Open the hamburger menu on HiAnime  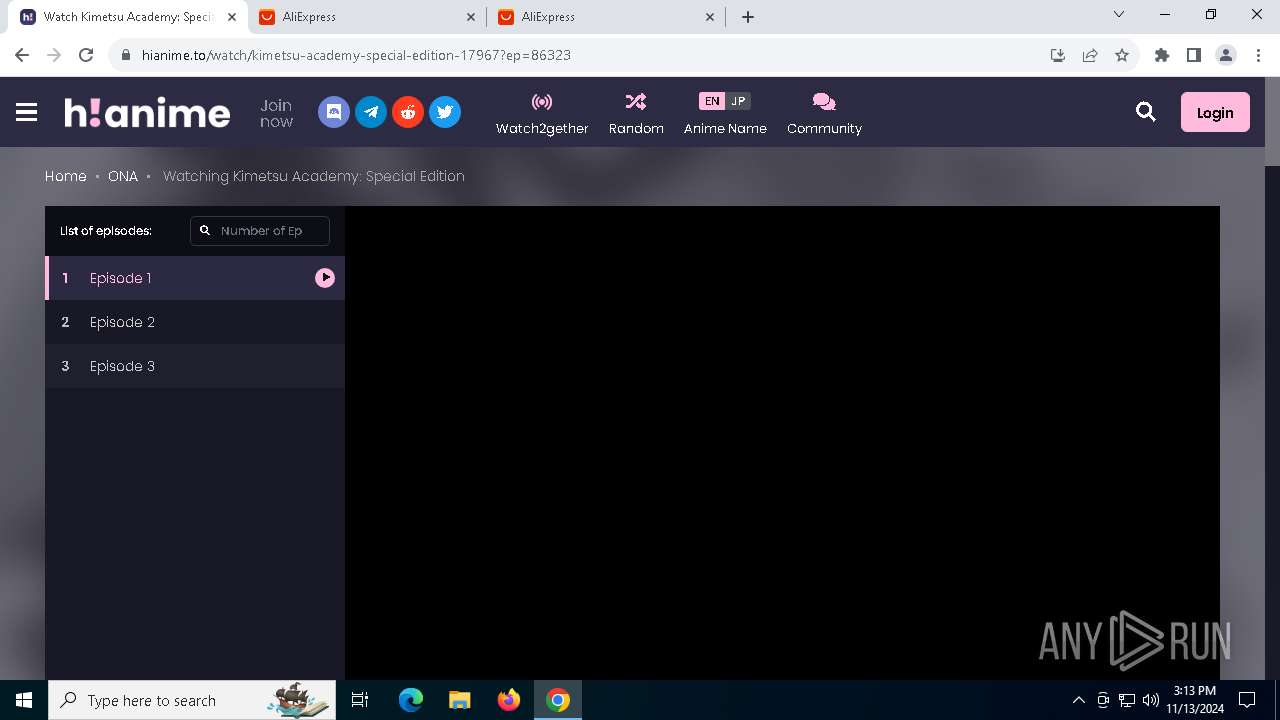coord(27,112)
